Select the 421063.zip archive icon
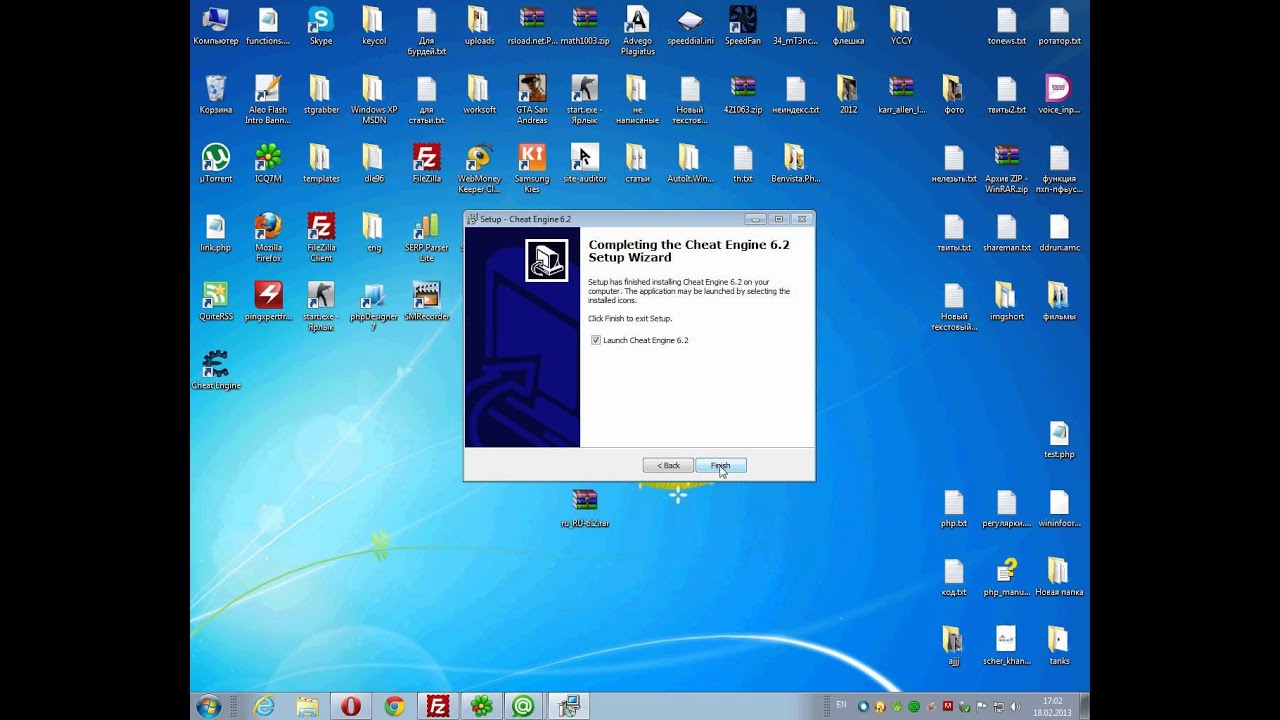Screen dimensions: 1280x720 click(x=743, y=94)
